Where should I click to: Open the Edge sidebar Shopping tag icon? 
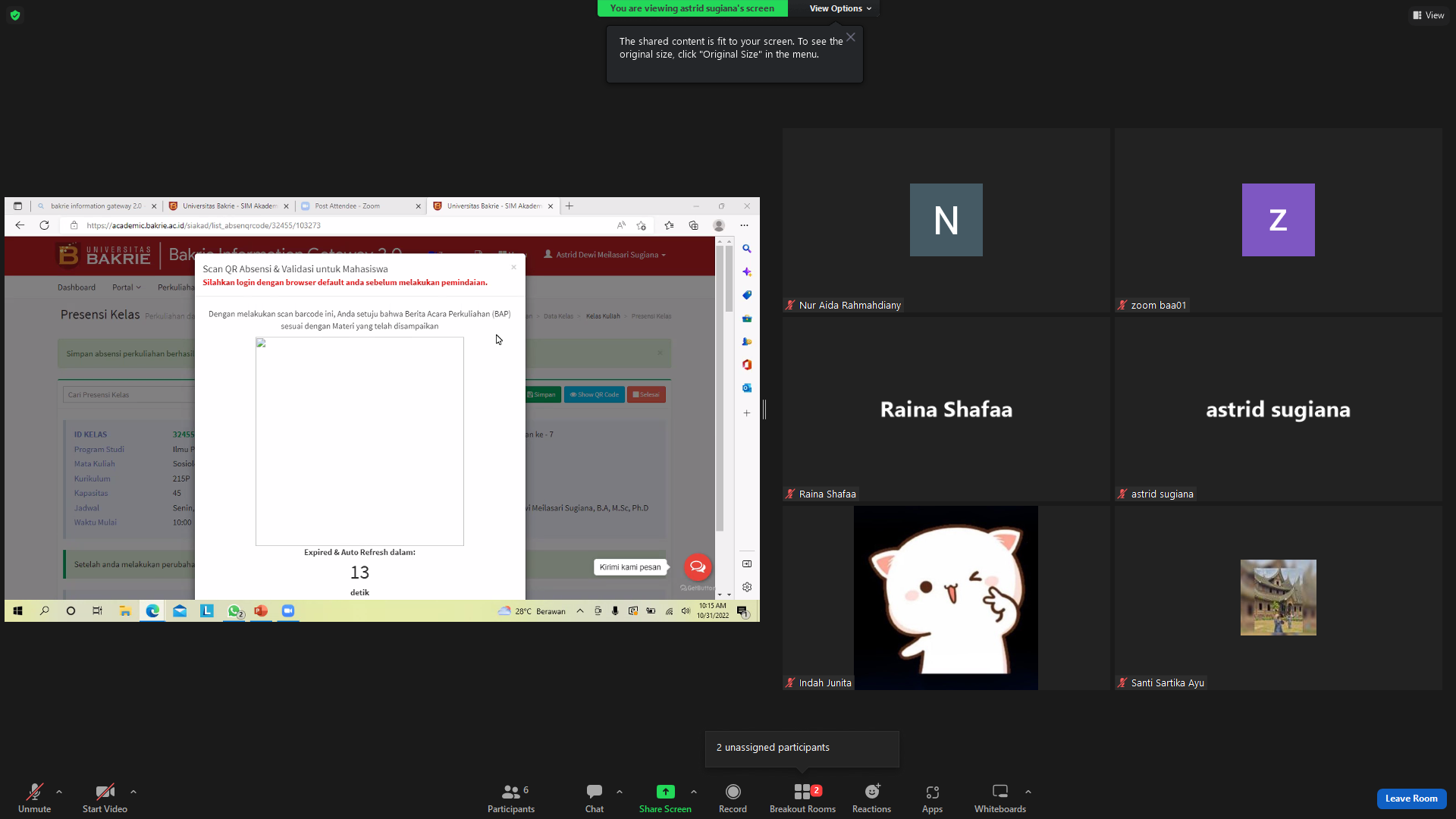coord(747,295)
